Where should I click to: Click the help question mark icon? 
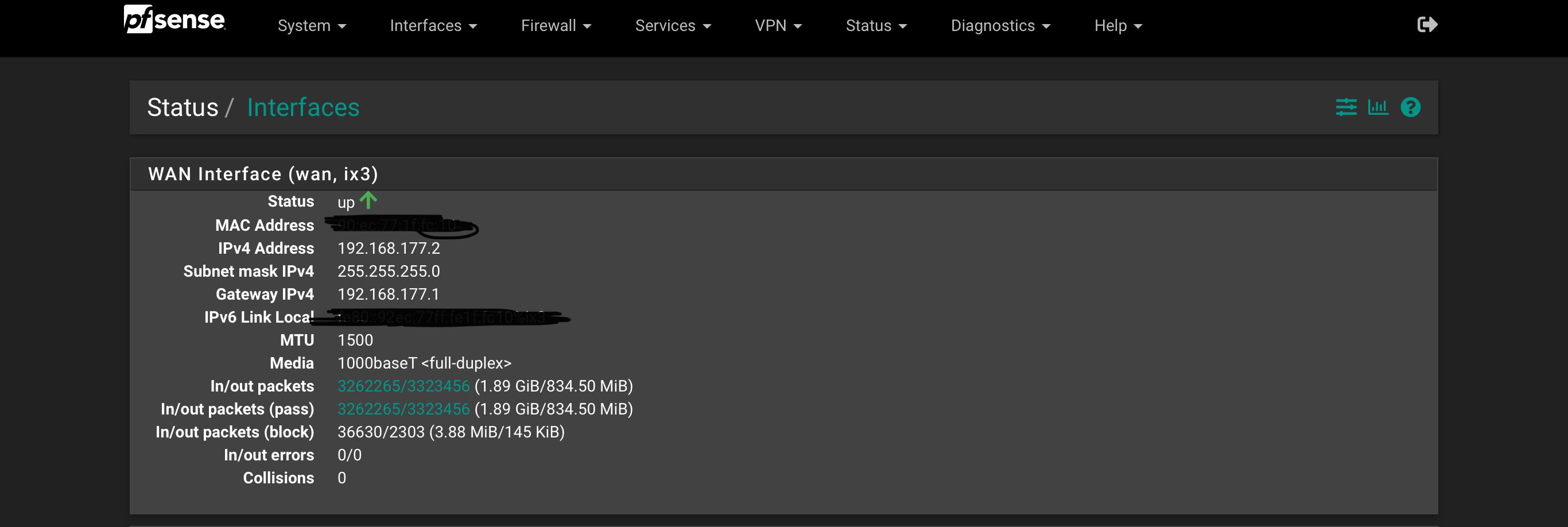tap(1410, 107)
